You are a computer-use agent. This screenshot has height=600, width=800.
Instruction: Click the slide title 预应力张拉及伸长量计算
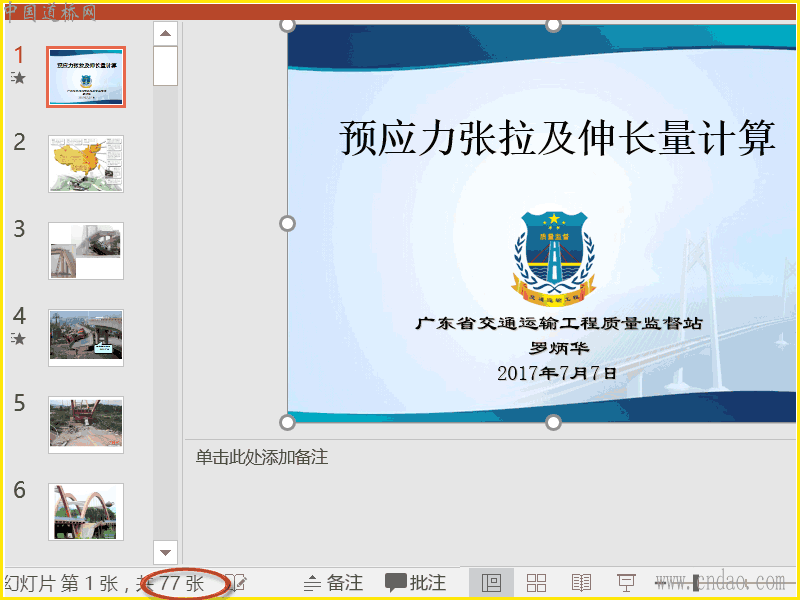[558, 138]
